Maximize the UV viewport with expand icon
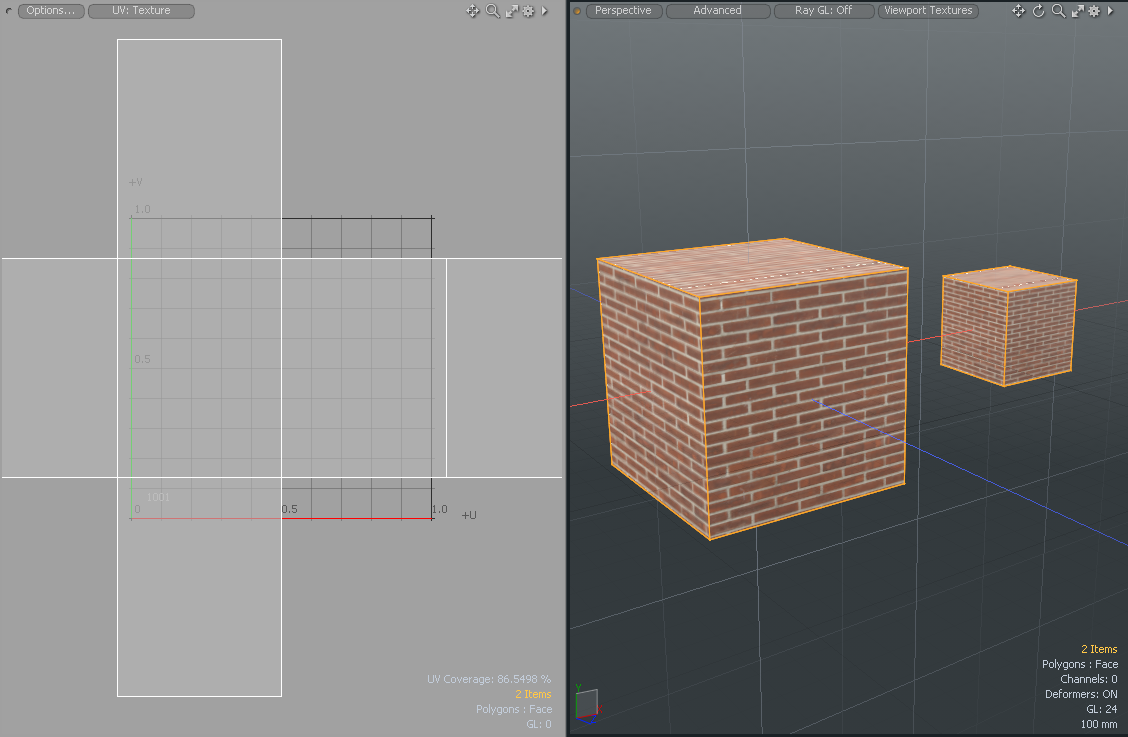 coord(512,11)
